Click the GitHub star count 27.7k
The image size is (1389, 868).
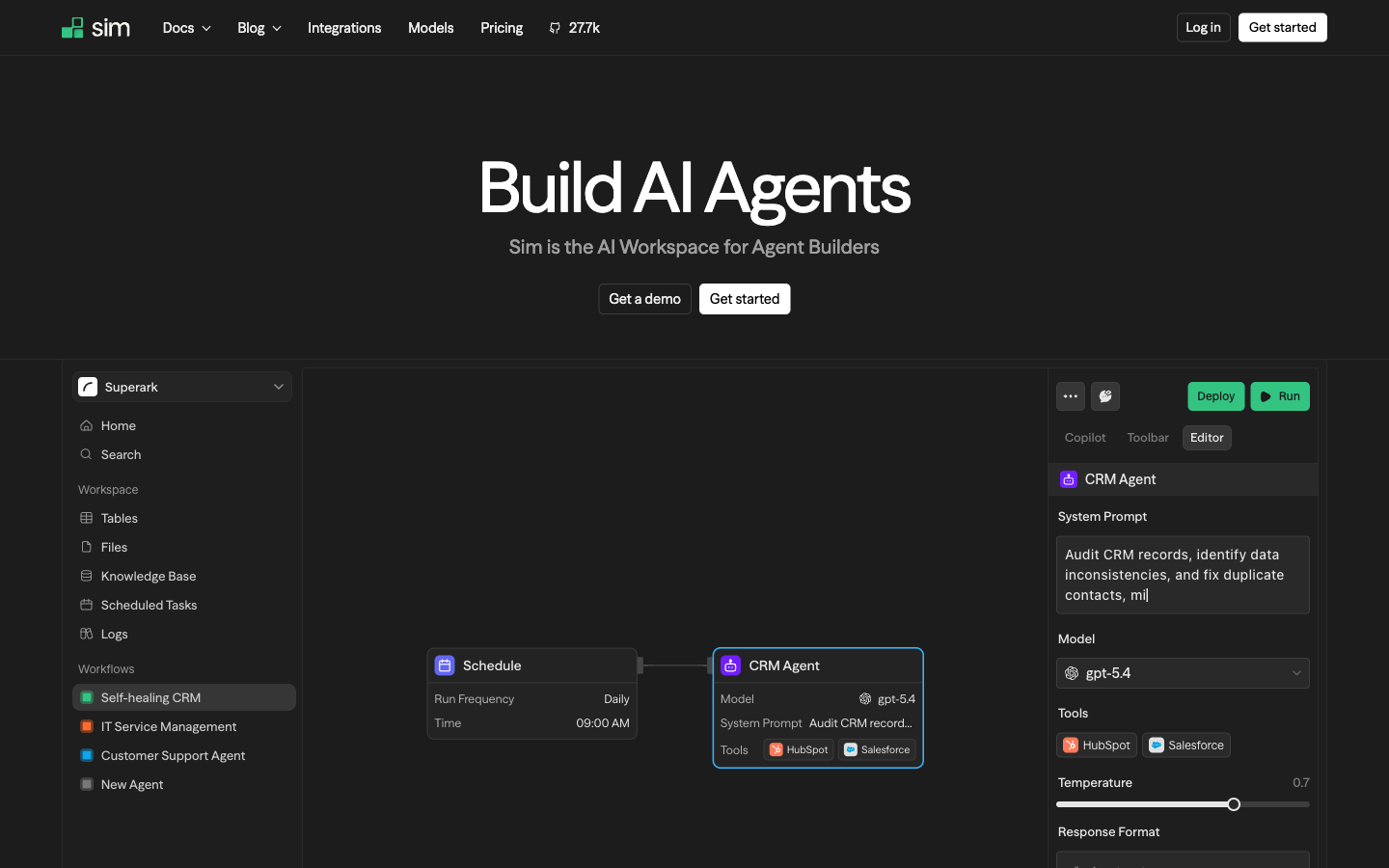coord(574,28)
